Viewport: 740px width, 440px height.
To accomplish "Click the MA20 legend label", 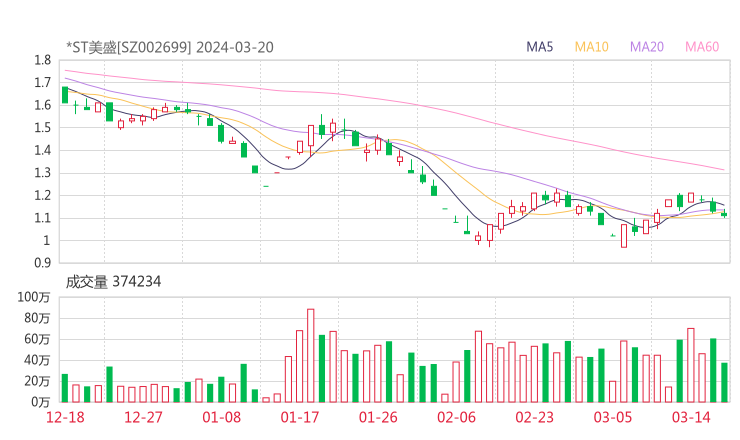I will pyautogui.click(x=647, y=47).
